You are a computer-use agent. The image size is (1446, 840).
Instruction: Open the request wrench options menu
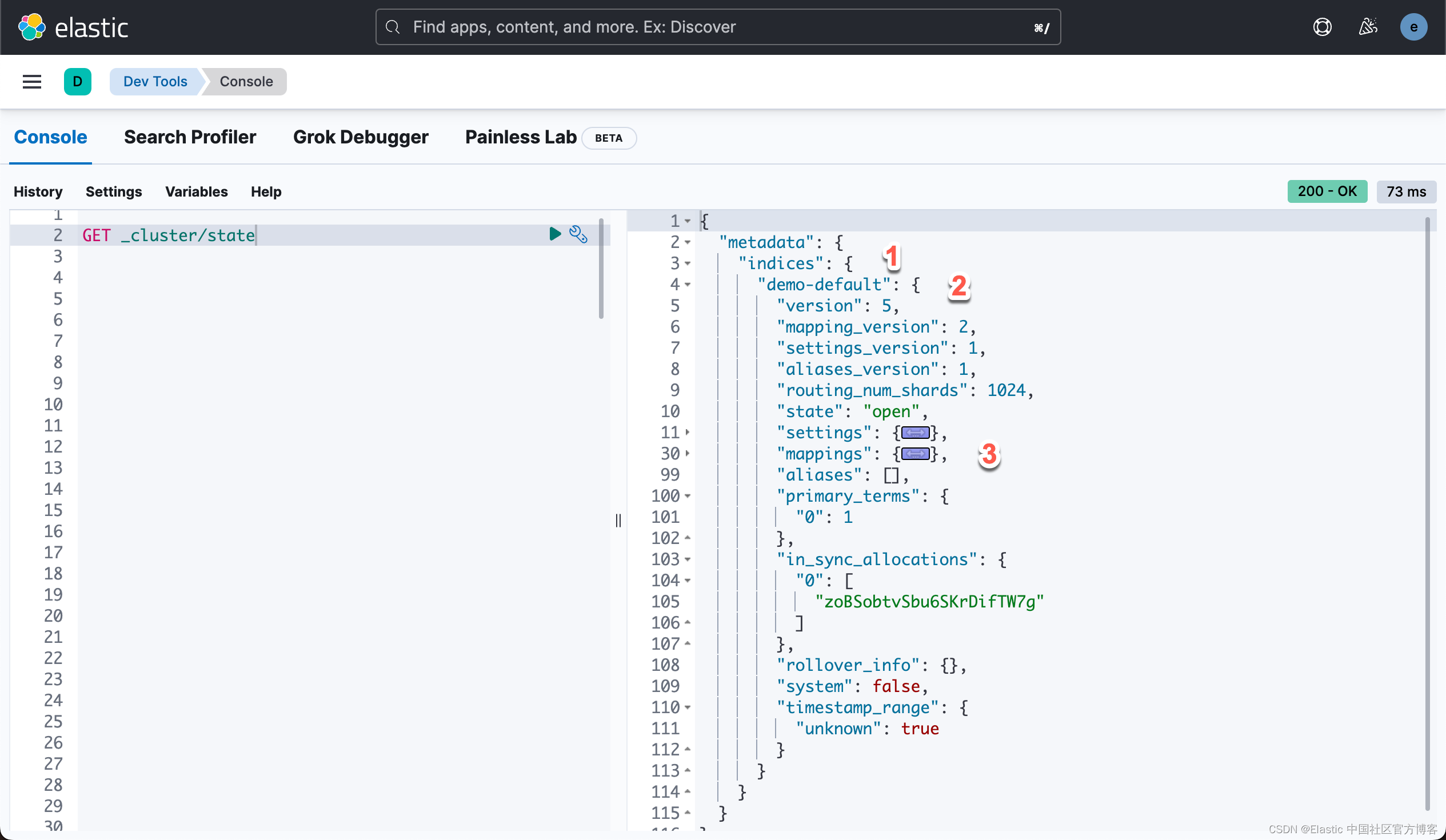point(578,234)
